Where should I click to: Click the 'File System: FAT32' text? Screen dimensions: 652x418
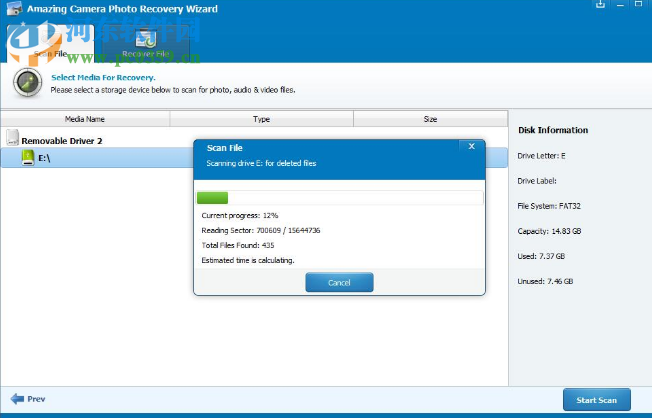click(x=549, y=206)
